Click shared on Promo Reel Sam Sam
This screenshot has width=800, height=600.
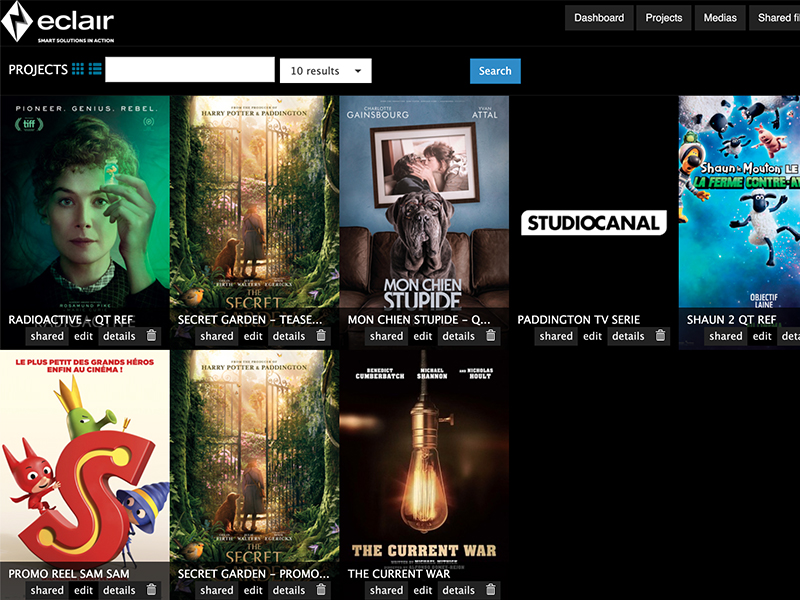click(x=47, y=590)
